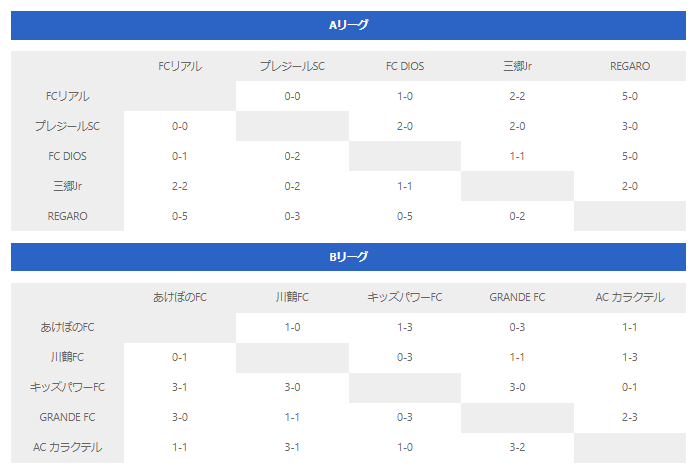The image size is (695, 474).
Task: Select the あけぼのFC column header
Action: 180,298
